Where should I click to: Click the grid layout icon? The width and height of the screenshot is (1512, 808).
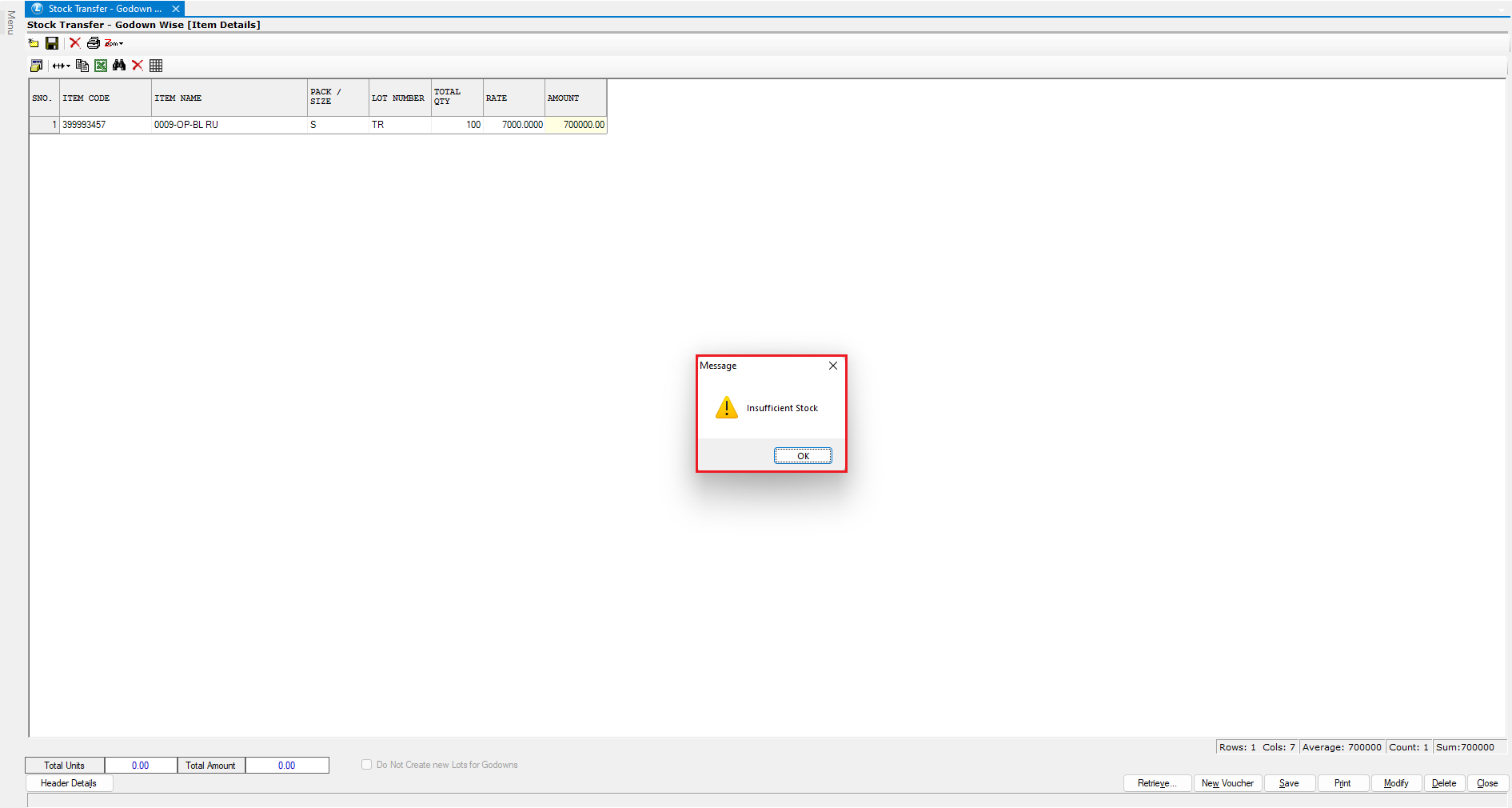156,66
